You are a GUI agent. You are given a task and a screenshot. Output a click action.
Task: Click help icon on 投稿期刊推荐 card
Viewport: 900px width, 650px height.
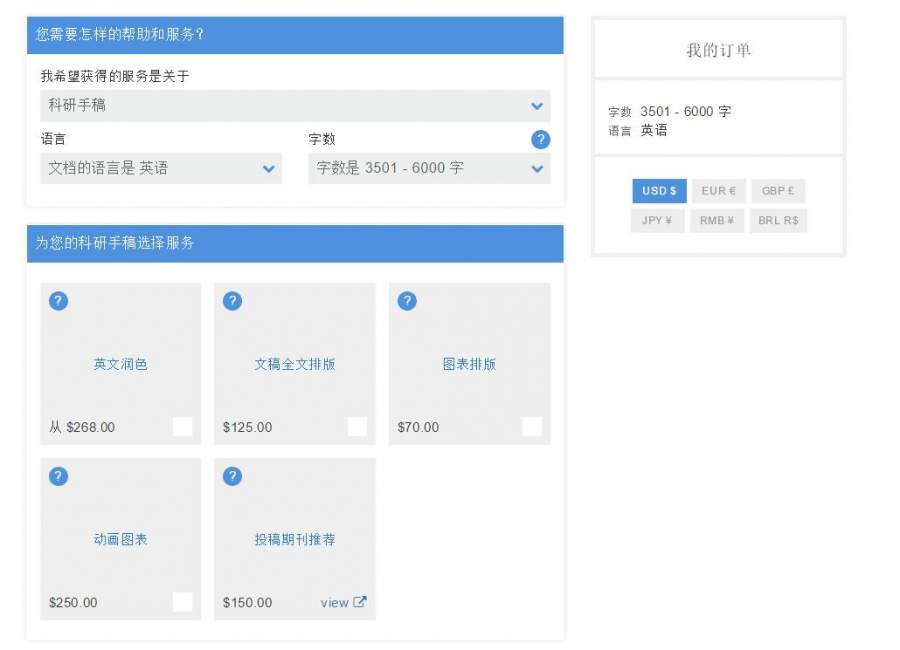point(232,476)
